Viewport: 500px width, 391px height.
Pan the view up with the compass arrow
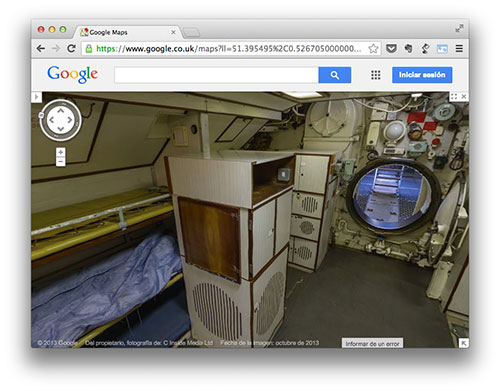pyautogui.click(x=61, y=111)
